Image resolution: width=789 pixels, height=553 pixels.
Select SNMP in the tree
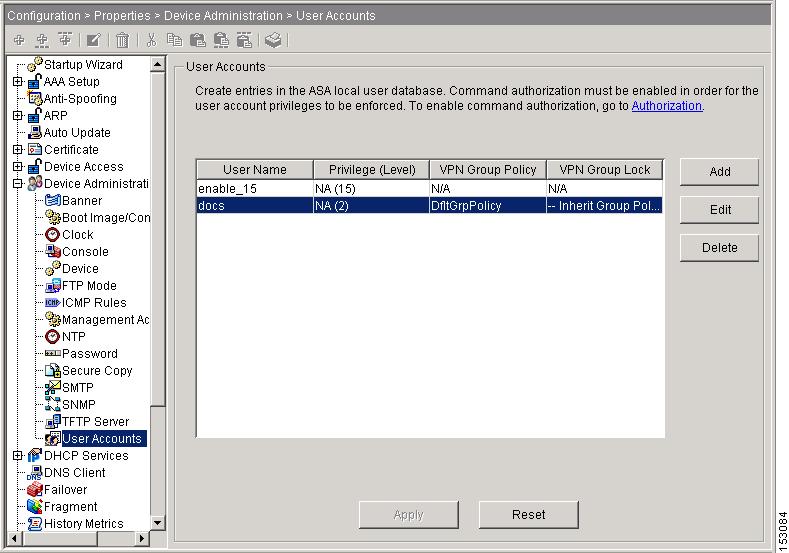tap(78, 404)
